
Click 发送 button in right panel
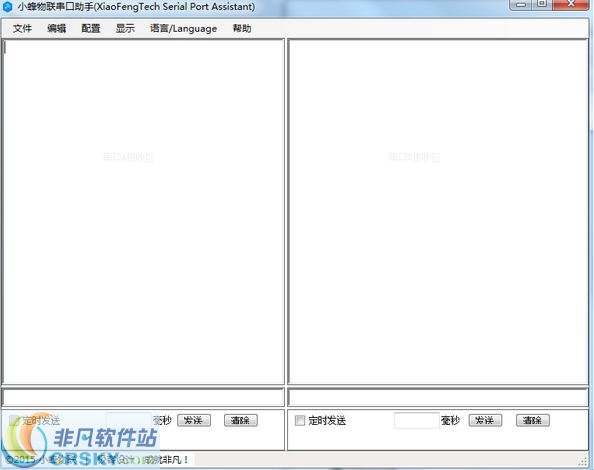coord(485,420)
